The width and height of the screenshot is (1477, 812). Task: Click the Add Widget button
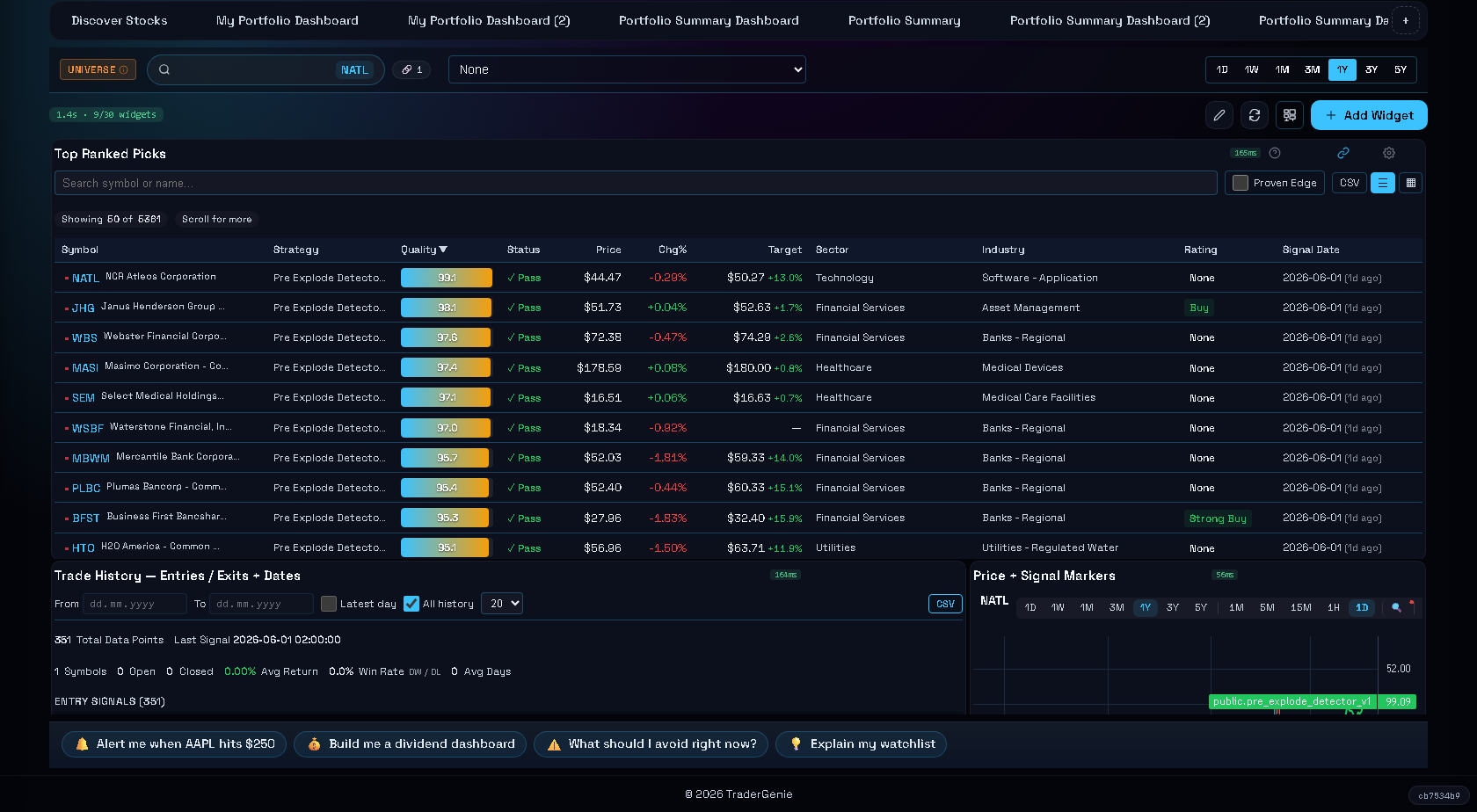point(1369,115)
